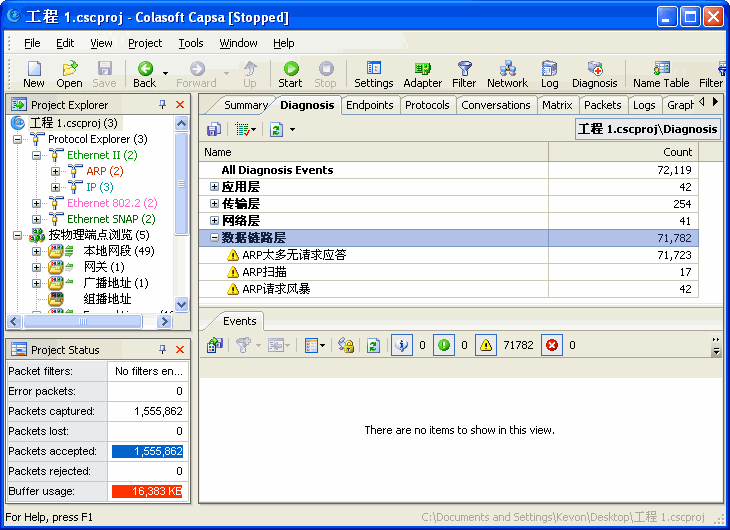
Task: Switch to the Protocols tab
Action: [x=427, y=105]
